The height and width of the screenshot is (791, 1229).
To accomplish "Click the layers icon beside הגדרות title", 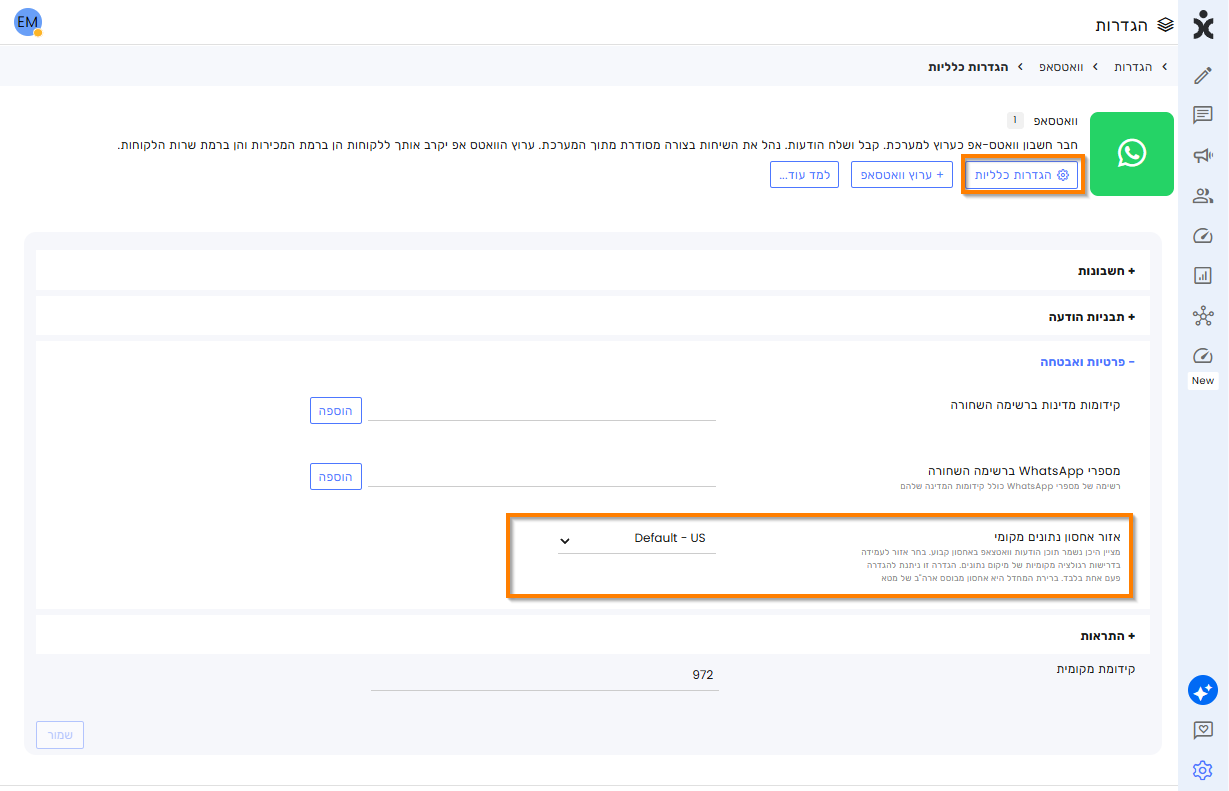I will (x=1165, y=24).
